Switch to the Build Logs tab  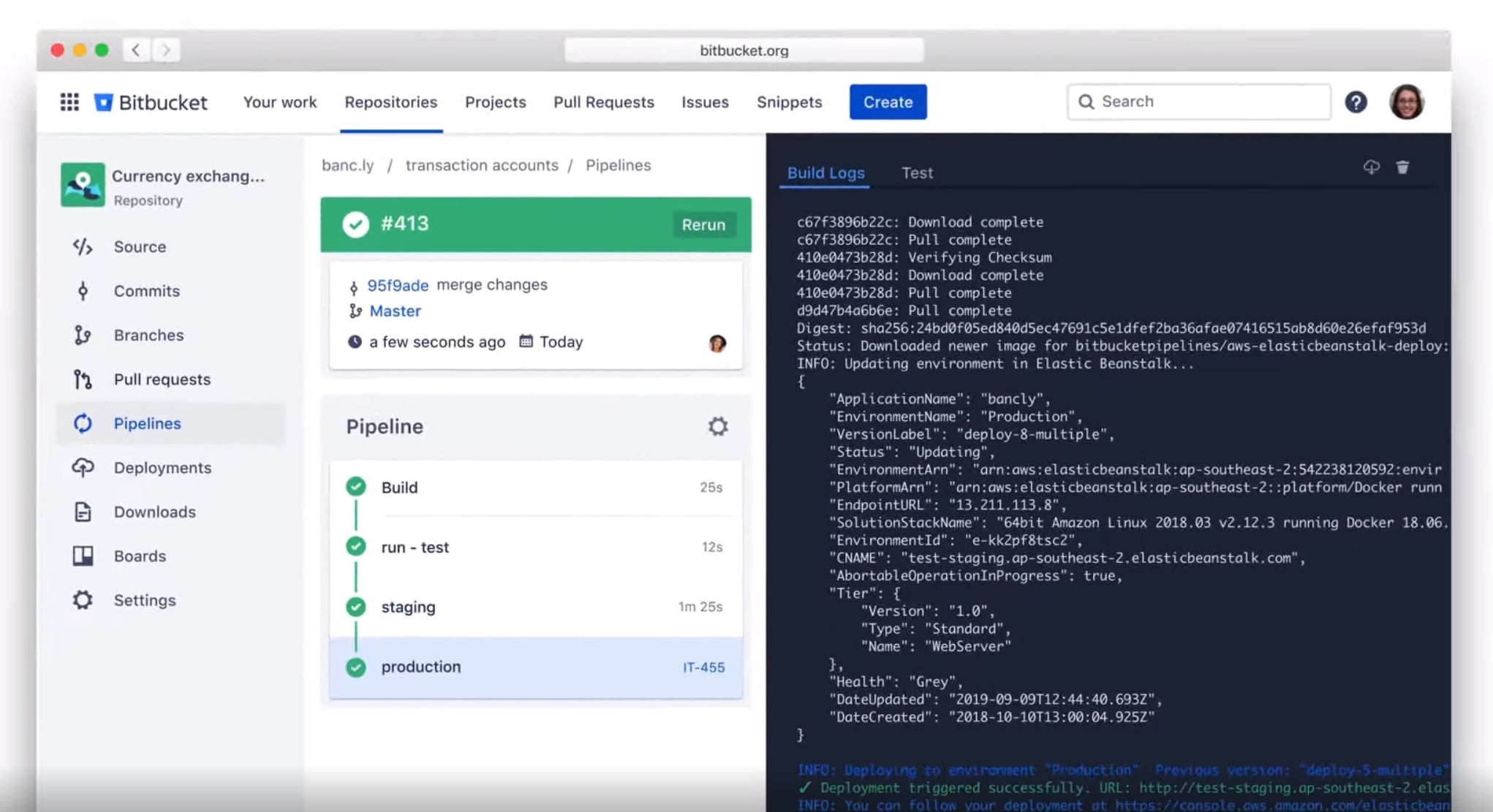pos(825,173)
